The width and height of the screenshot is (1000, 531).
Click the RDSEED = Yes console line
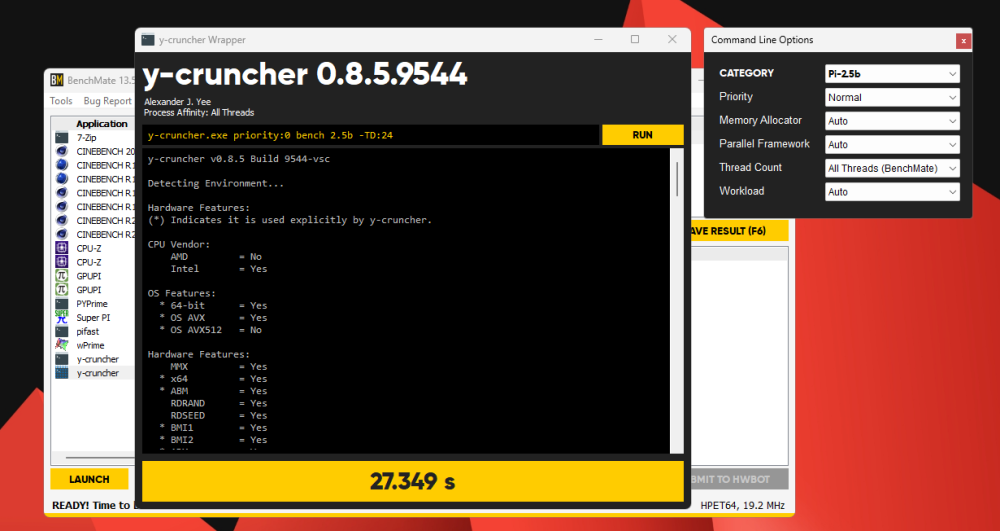(219, 416)
